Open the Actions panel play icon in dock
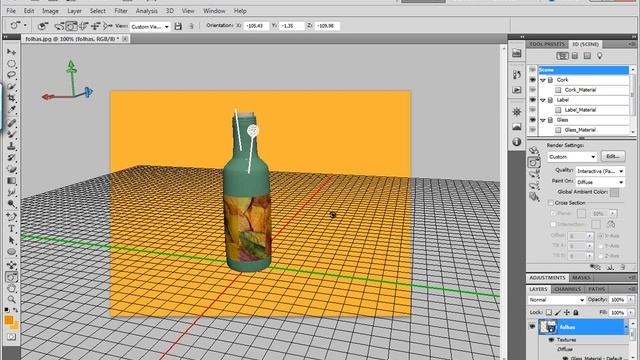Image resolution: width=640 pixels, height=360 pixels. 517,90
